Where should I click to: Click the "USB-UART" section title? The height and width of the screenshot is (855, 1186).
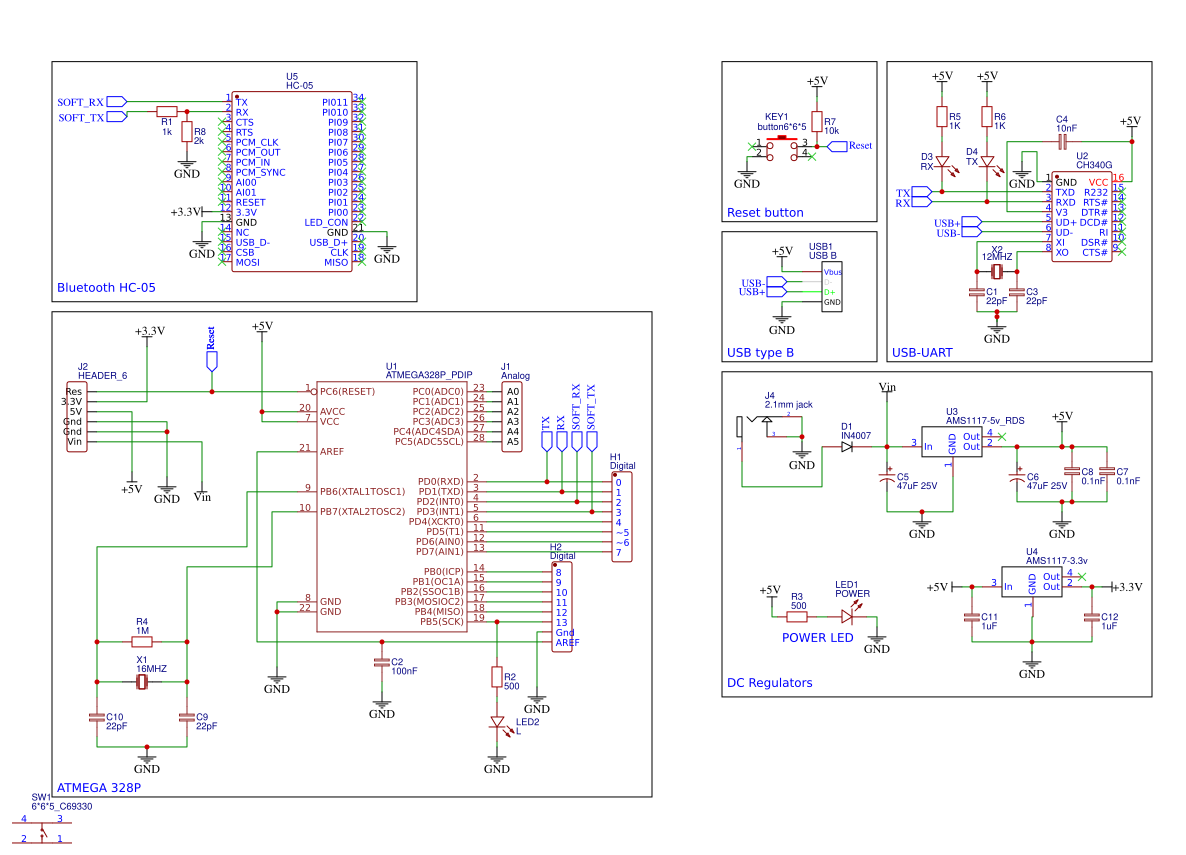click(x=922, y=353)
